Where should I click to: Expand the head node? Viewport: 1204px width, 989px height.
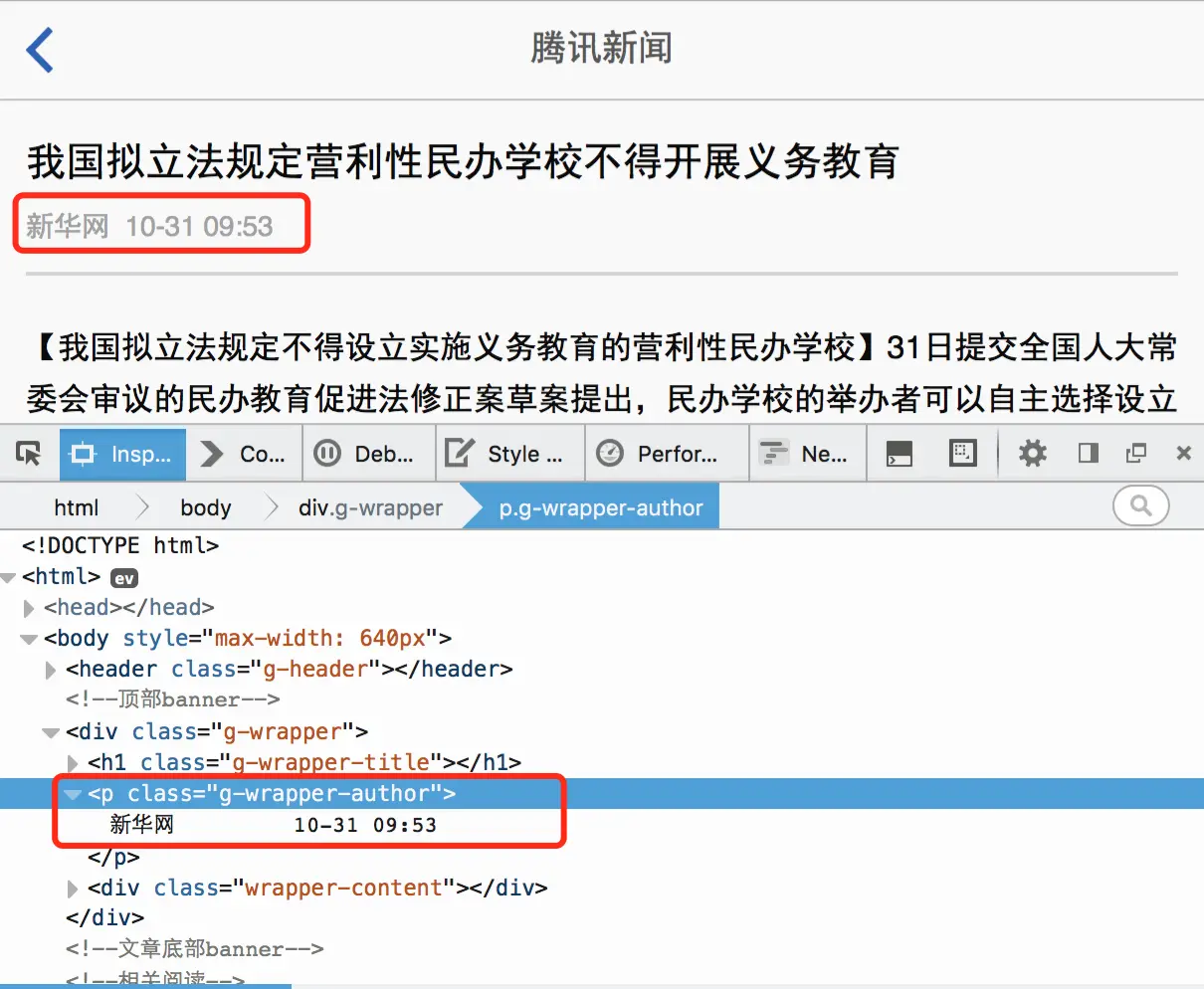point(30,608)
